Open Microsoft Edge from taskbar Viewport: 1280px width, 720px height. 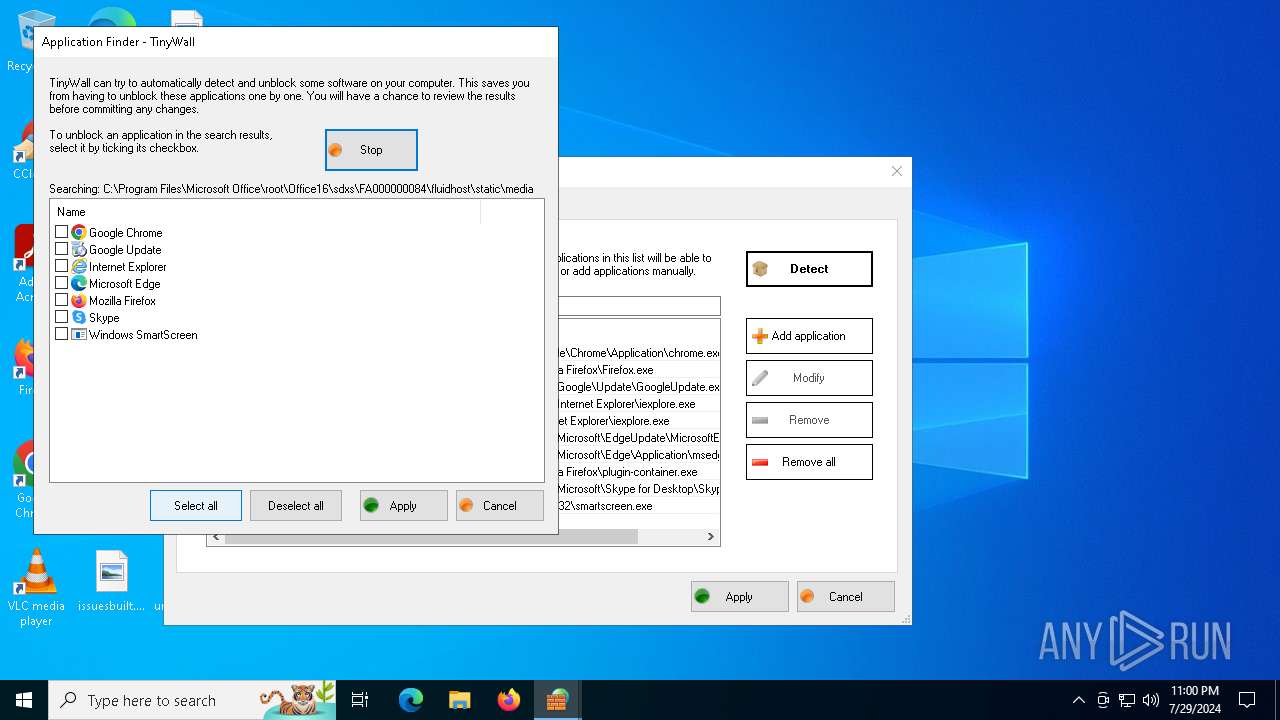[x=411, y=700]
